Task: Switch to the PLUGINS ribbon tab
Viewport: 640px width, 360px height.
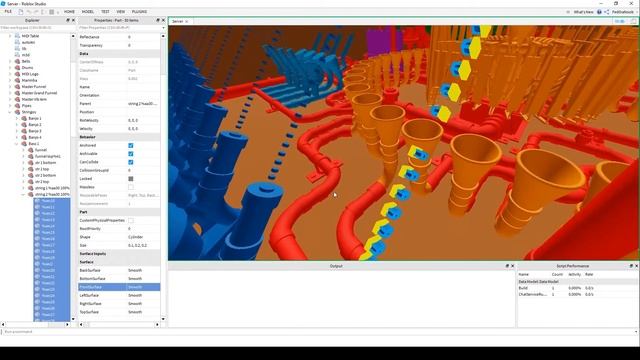Action: tap(140, 12)
